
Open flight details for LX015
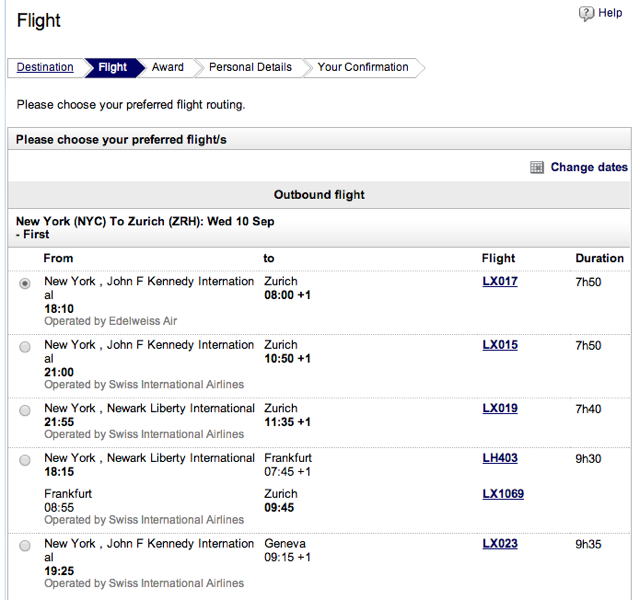(x=500, y=345)
